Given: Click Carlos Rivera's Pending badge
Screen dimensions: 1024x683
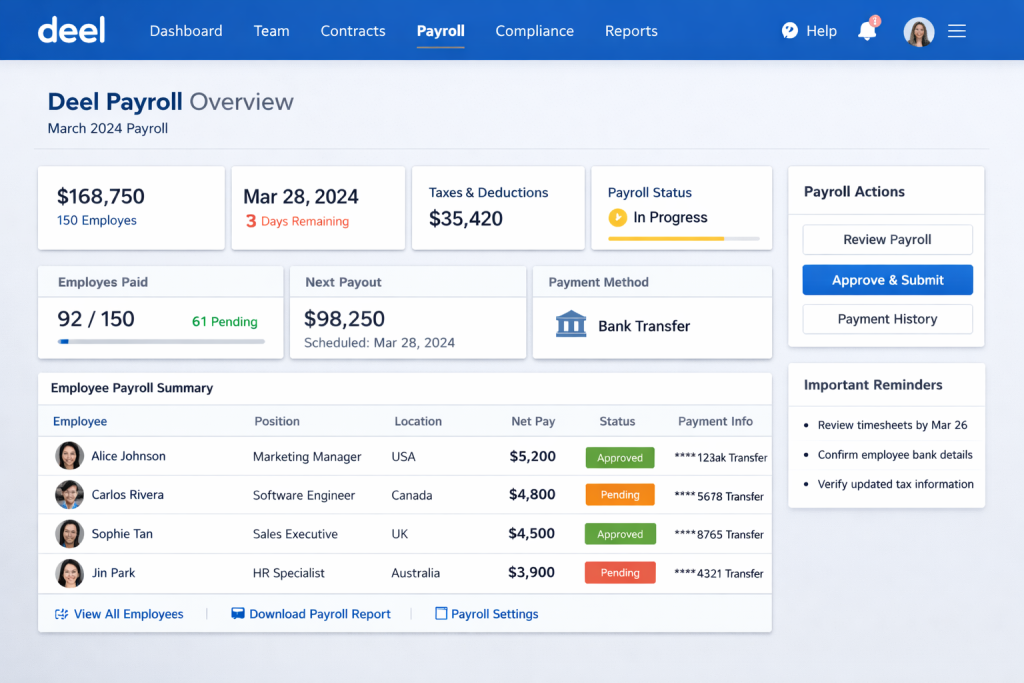Looking at the screenshot, I should tap(620, 494).
